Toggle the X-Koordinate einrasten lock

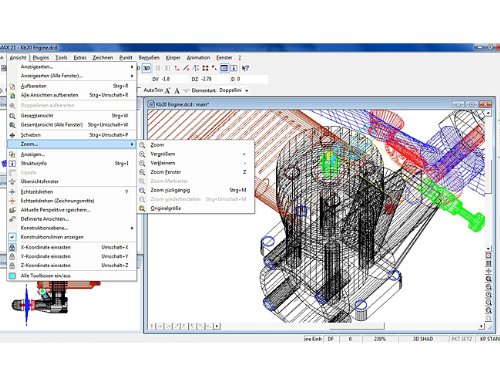12,247
